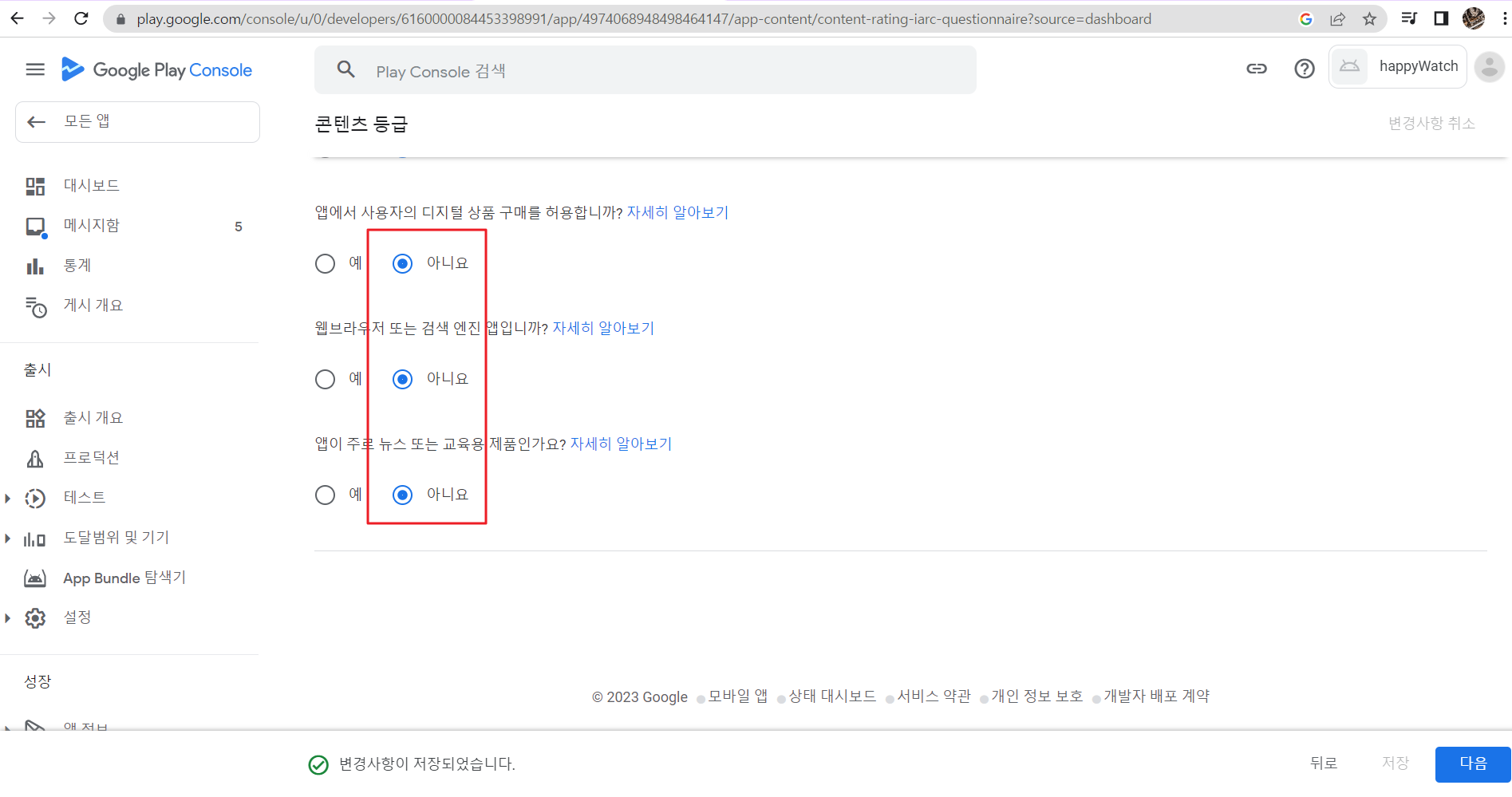This screenshot has width=1512, height=797.
Task: Go back with browser back arrow
Action: (x=18, y=18)
